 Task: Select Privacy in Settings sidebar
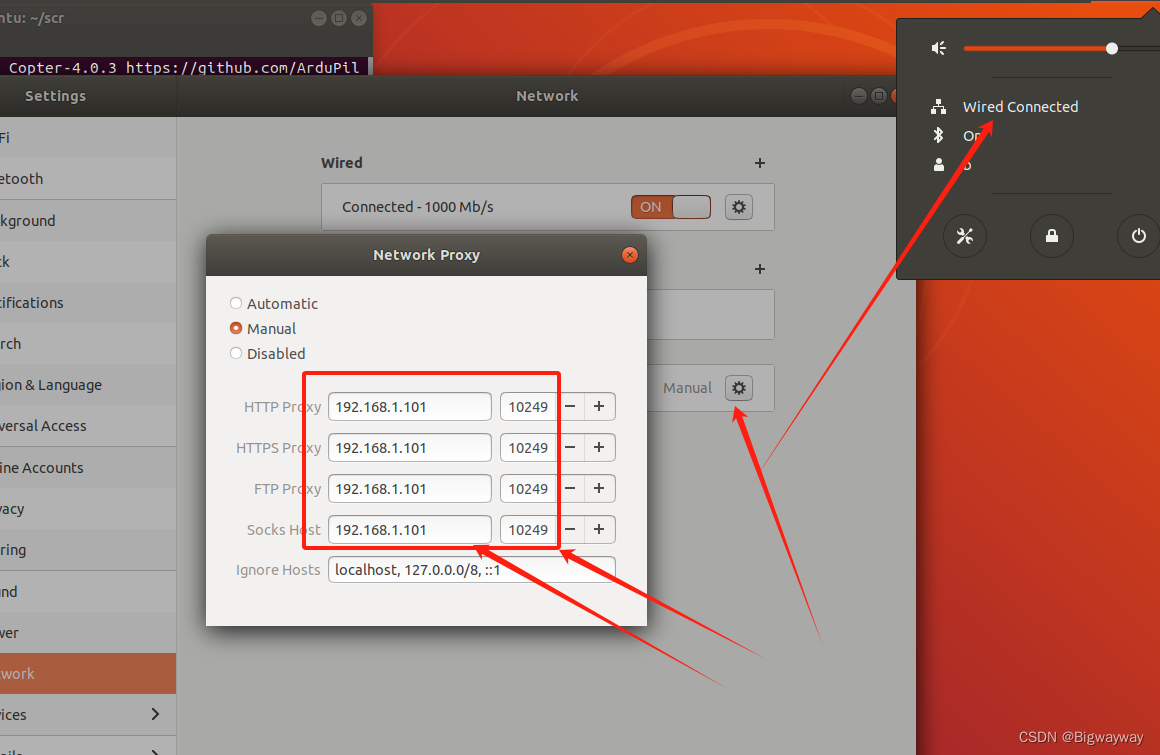click(x=87, y=509)
